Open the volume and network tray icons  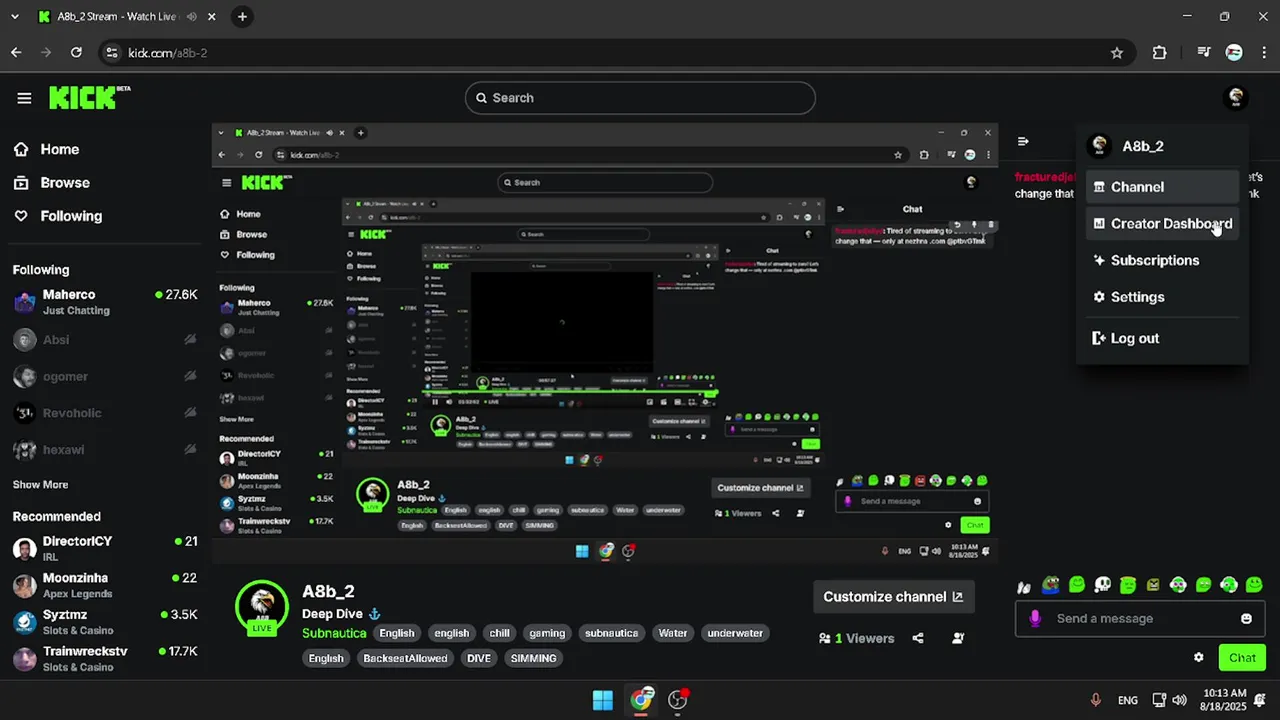click(x=1169, y=700)
